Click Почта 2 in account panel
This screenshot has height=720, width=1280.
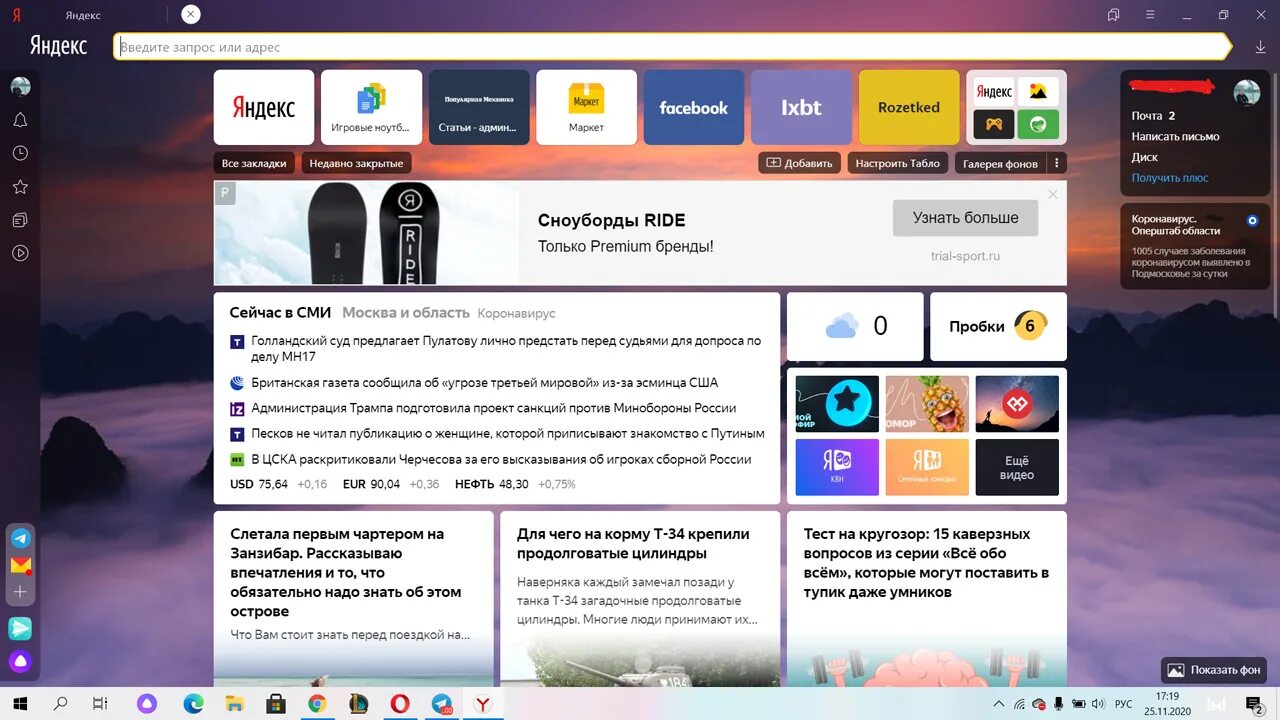[1153, 116]
